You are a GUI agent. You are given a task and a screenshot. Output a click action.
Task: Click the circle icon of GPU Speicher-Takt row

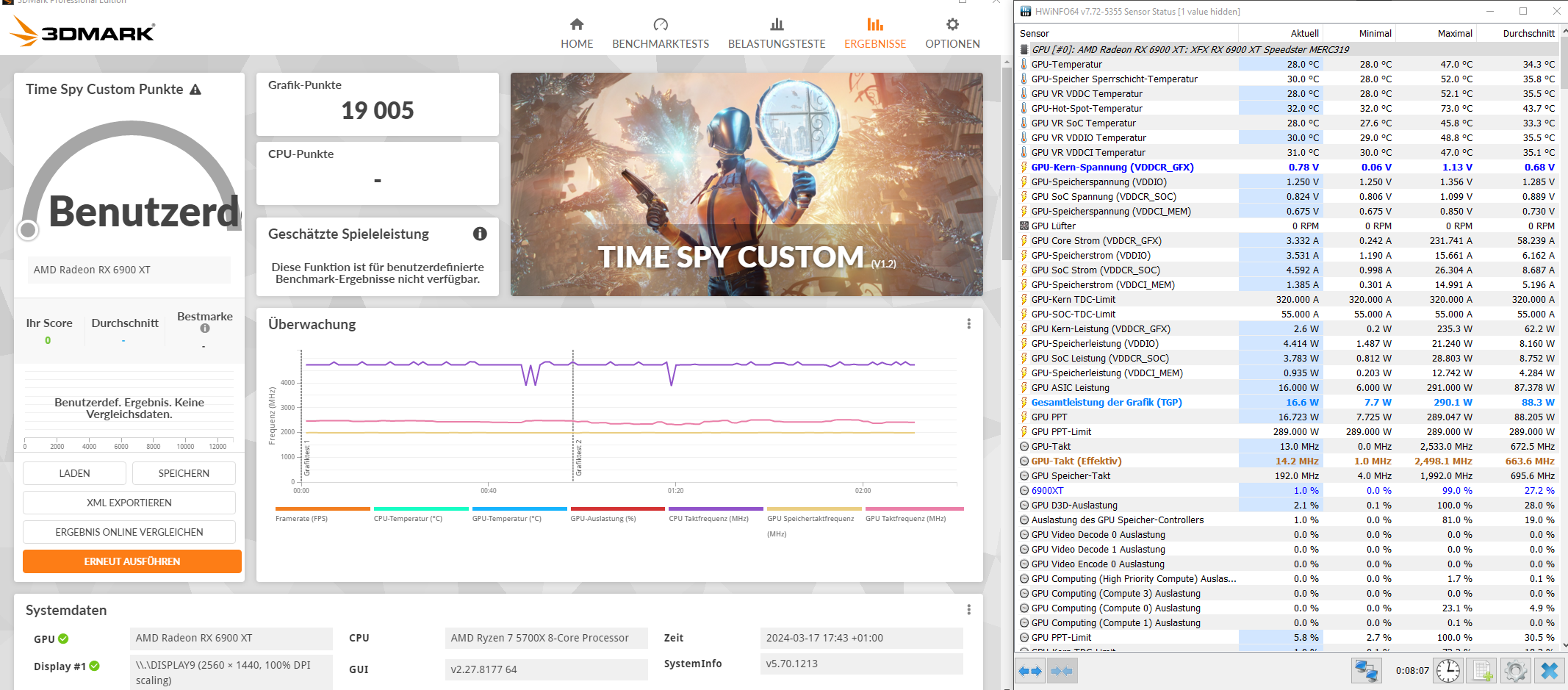click(x=1024, y=476)
